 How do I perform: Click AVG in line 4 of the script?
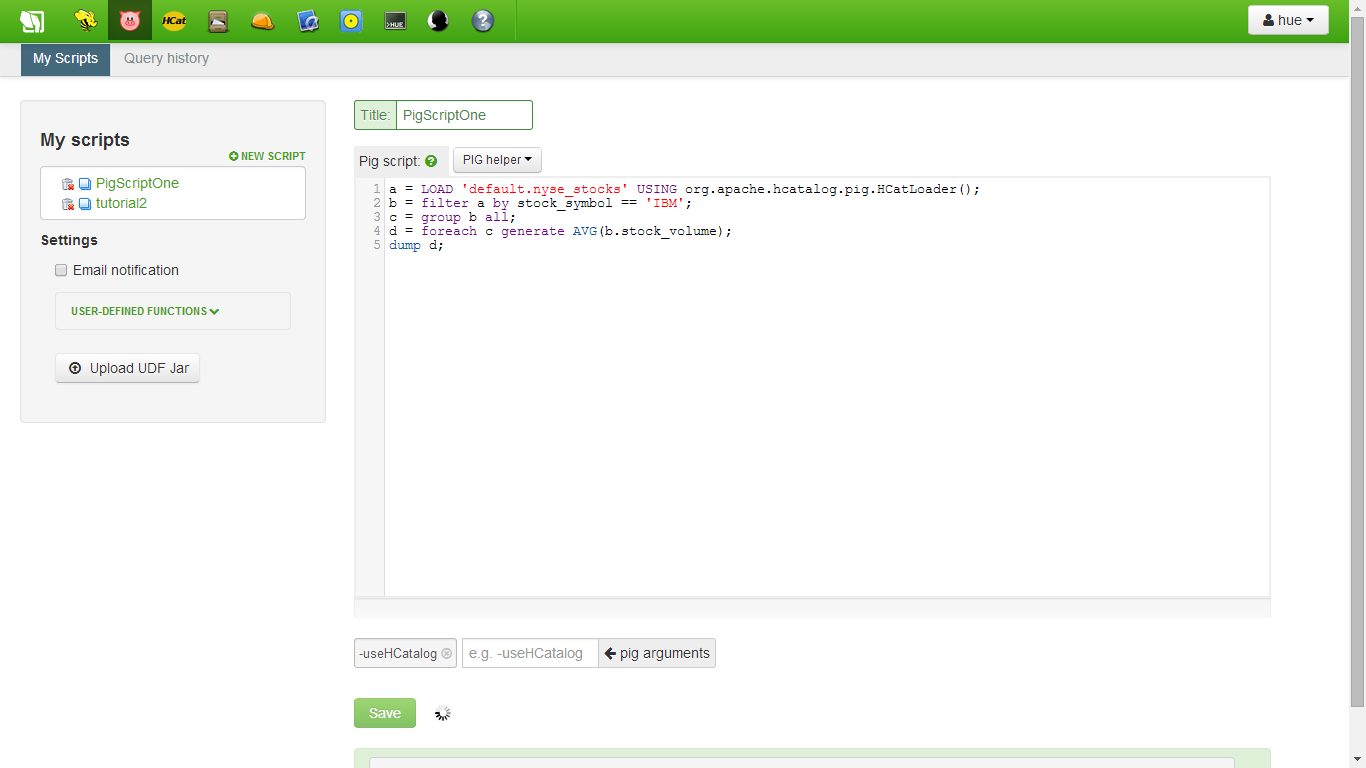(585, 231)
